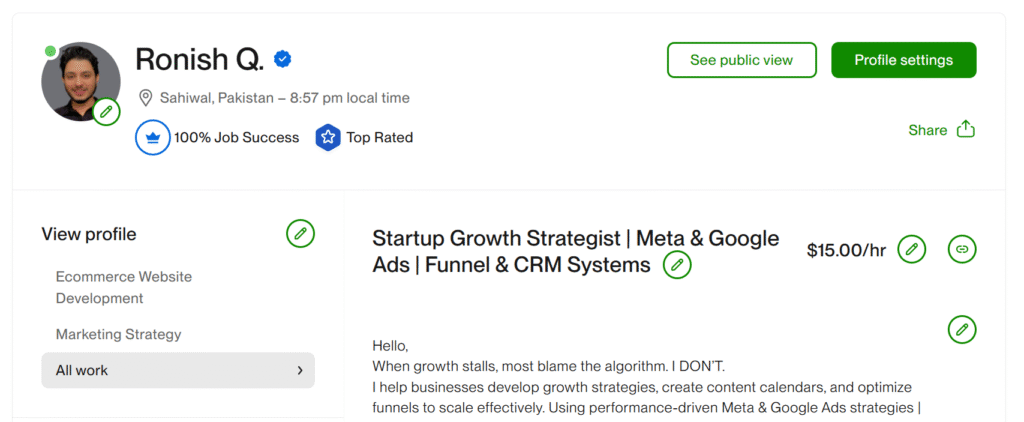This screenshot has height=422, width=1024.
Task: Select Ecommerce Website Development profile
Action: [123, 287]
